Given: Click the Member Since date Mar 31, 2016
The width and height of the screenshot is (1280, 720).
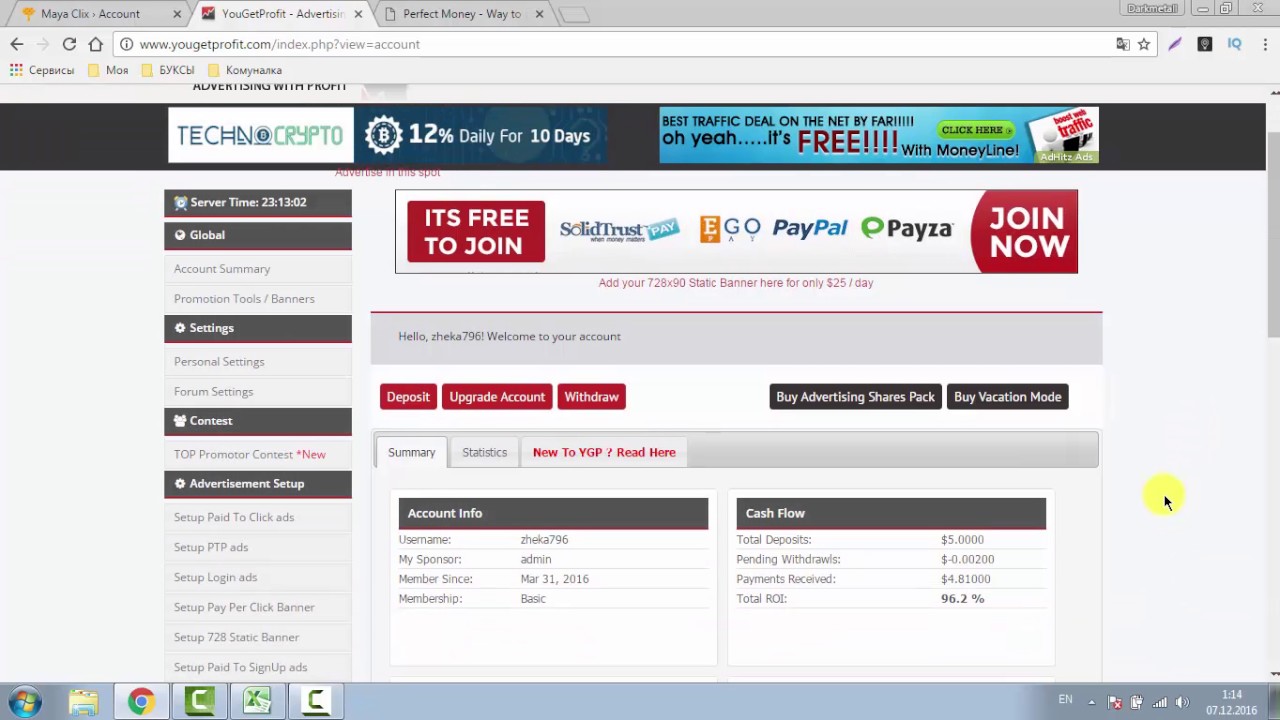Looking at the screenshot, I should [554, 579].
